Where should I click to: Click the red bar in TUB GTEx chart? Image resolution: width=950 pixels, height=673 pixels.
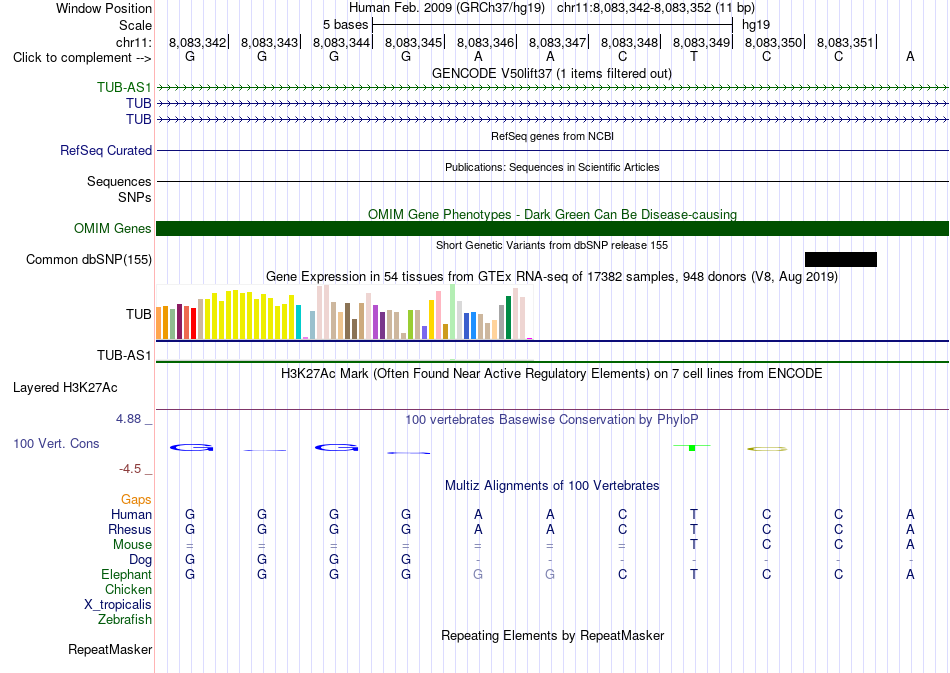[193, 323]
